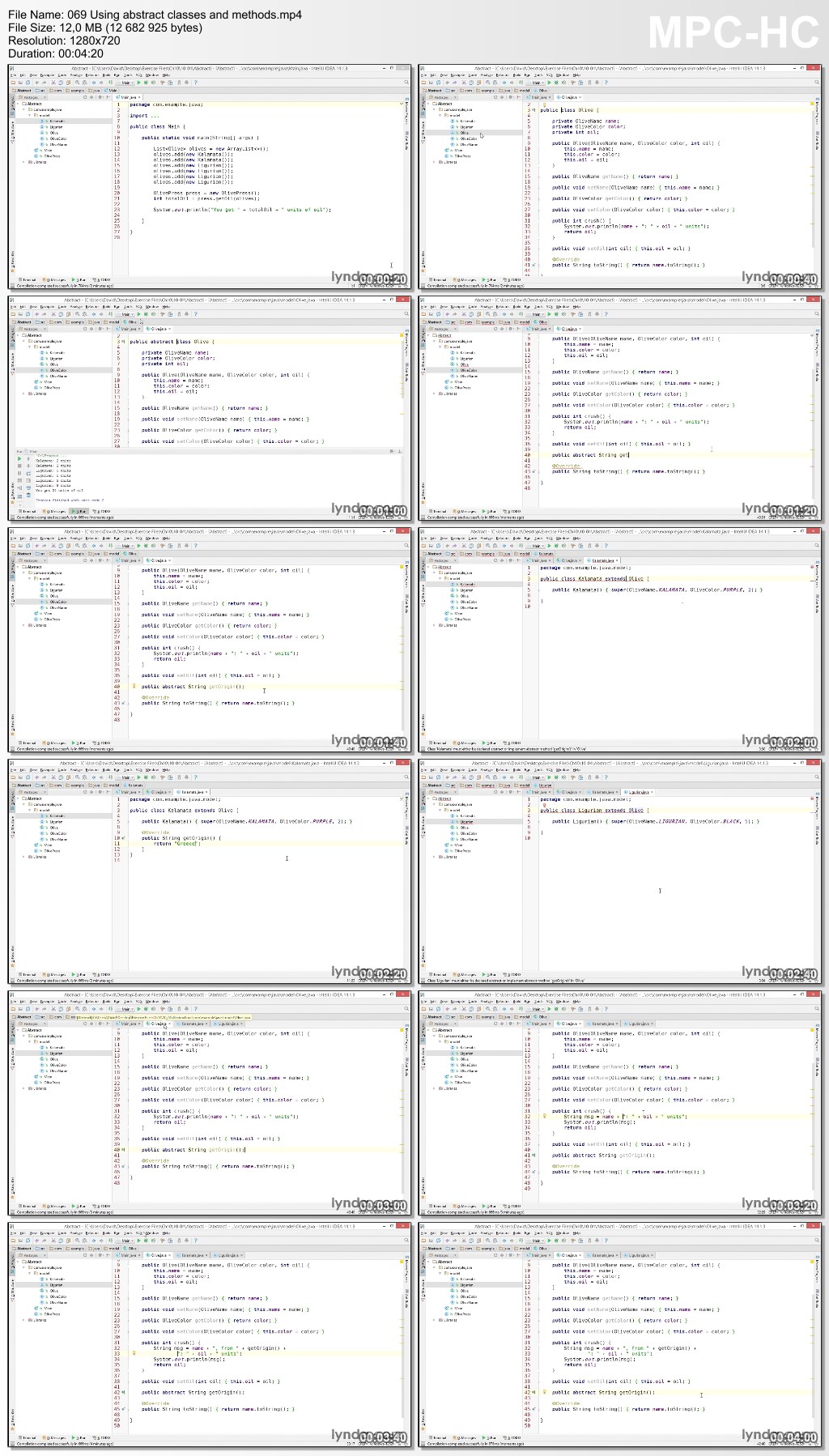Click the 'File Name: 069 Using abstract classes' line
The image size is (829, 1456).
[x=155, y=15]
